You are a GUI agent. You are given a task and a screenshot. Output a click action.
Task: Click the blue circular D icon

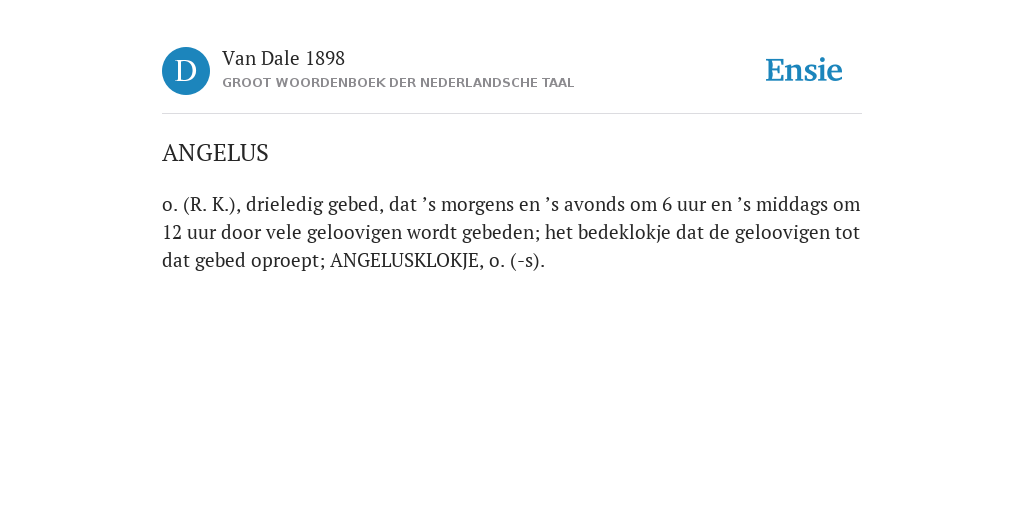click(x=186, y=71)
